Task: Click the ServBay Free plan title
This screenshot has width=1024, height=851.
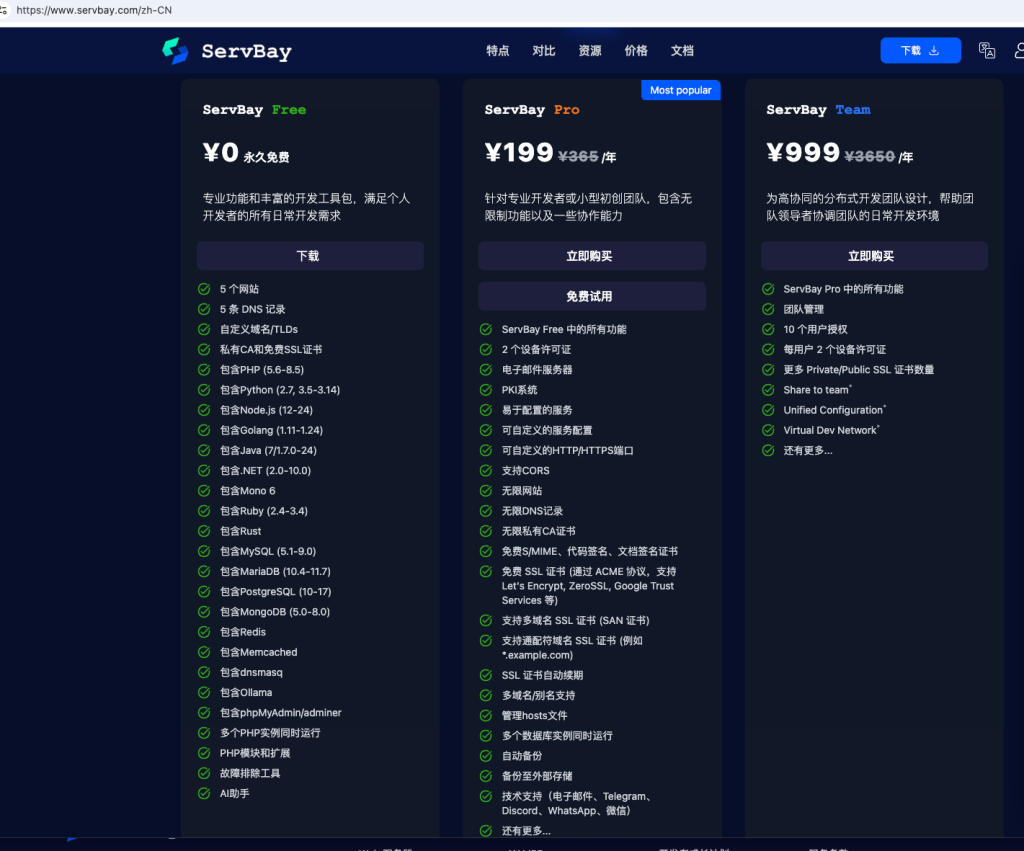Action: click(x=254, y=110)
